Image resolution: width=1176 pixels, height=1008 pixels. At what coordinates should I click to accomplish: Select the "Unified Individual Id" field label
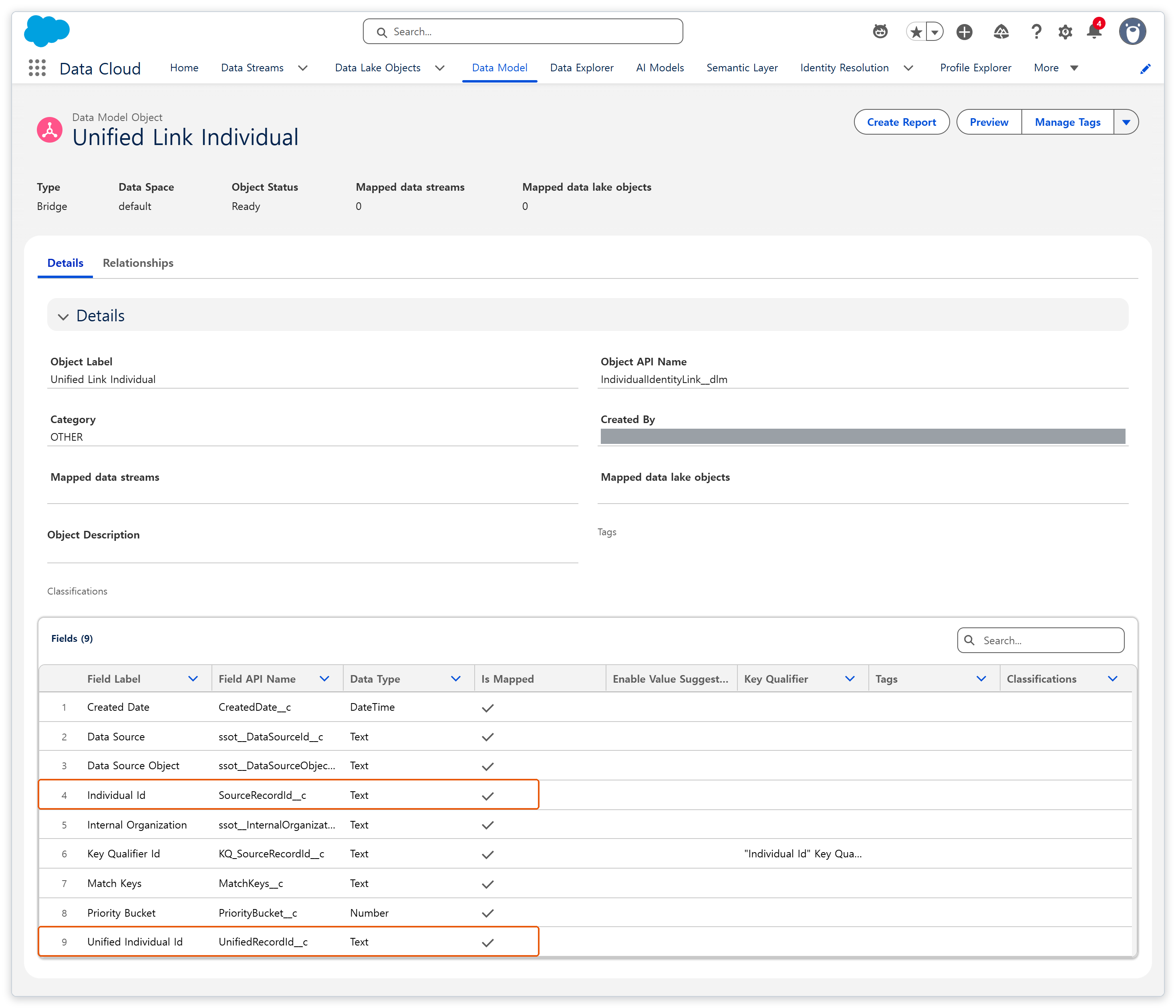point(135,941)
